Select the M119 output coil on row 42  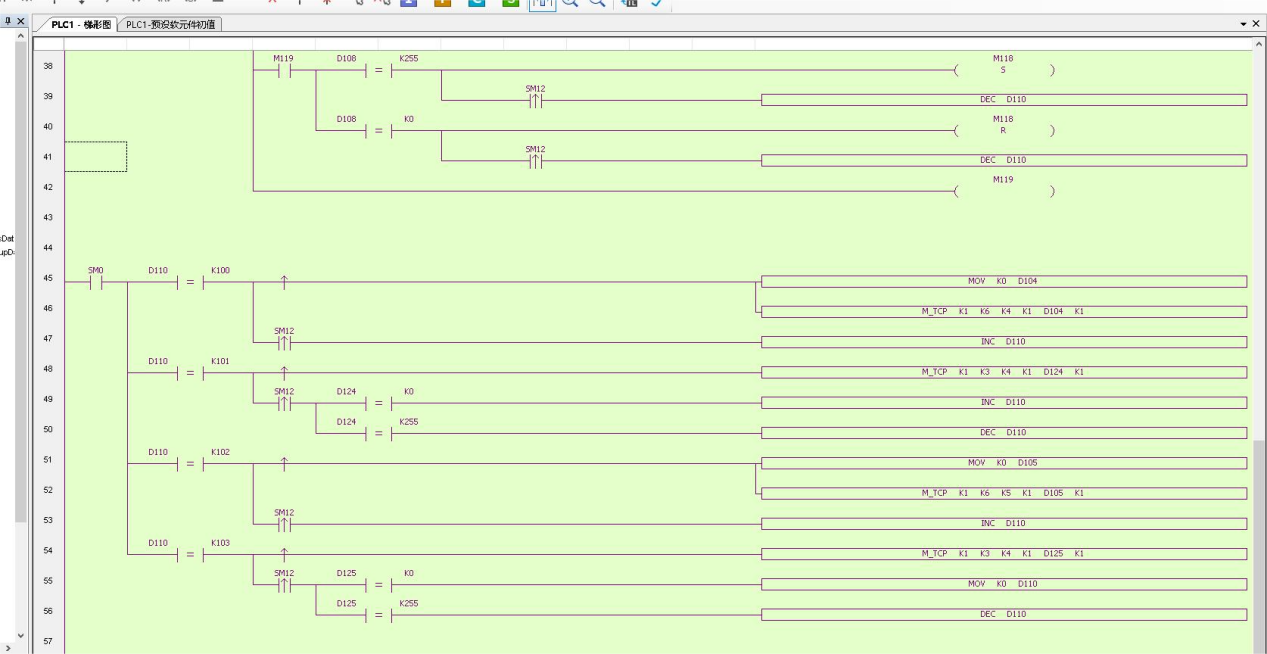[1003, 190]
